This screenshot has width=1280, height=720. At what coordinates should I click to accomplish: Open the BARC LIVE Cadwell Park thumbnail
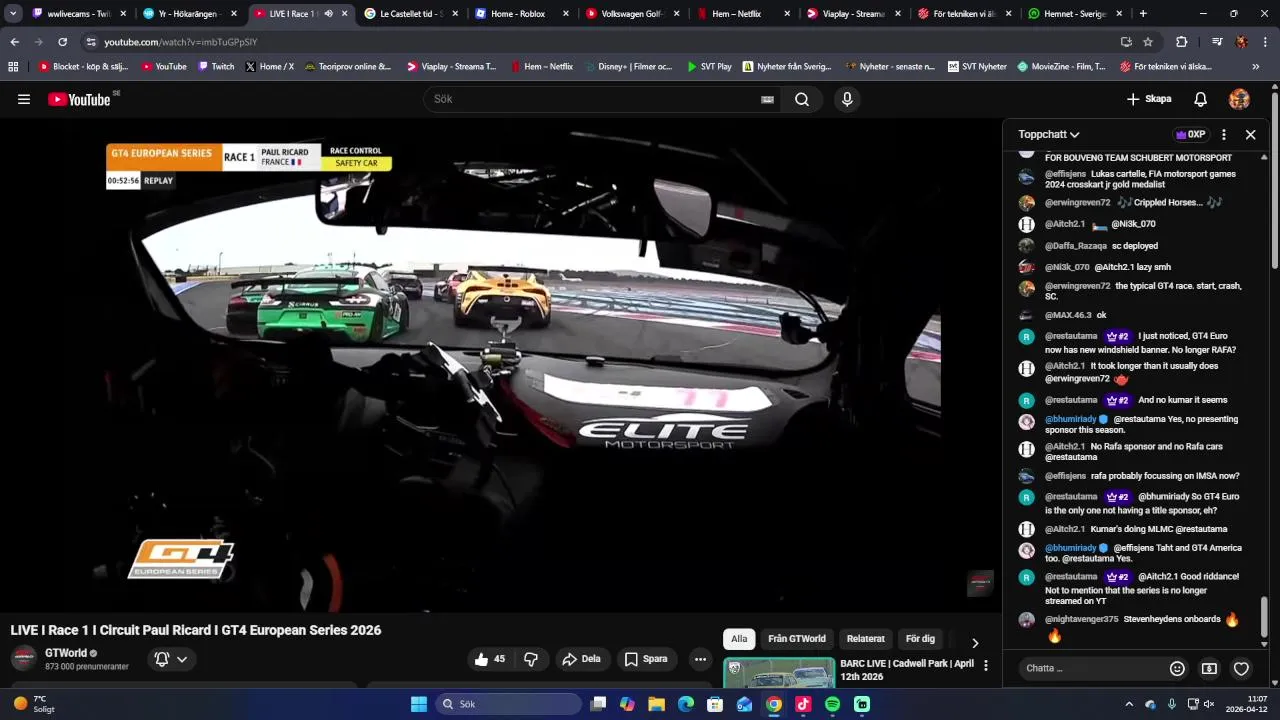click(779, 672)
